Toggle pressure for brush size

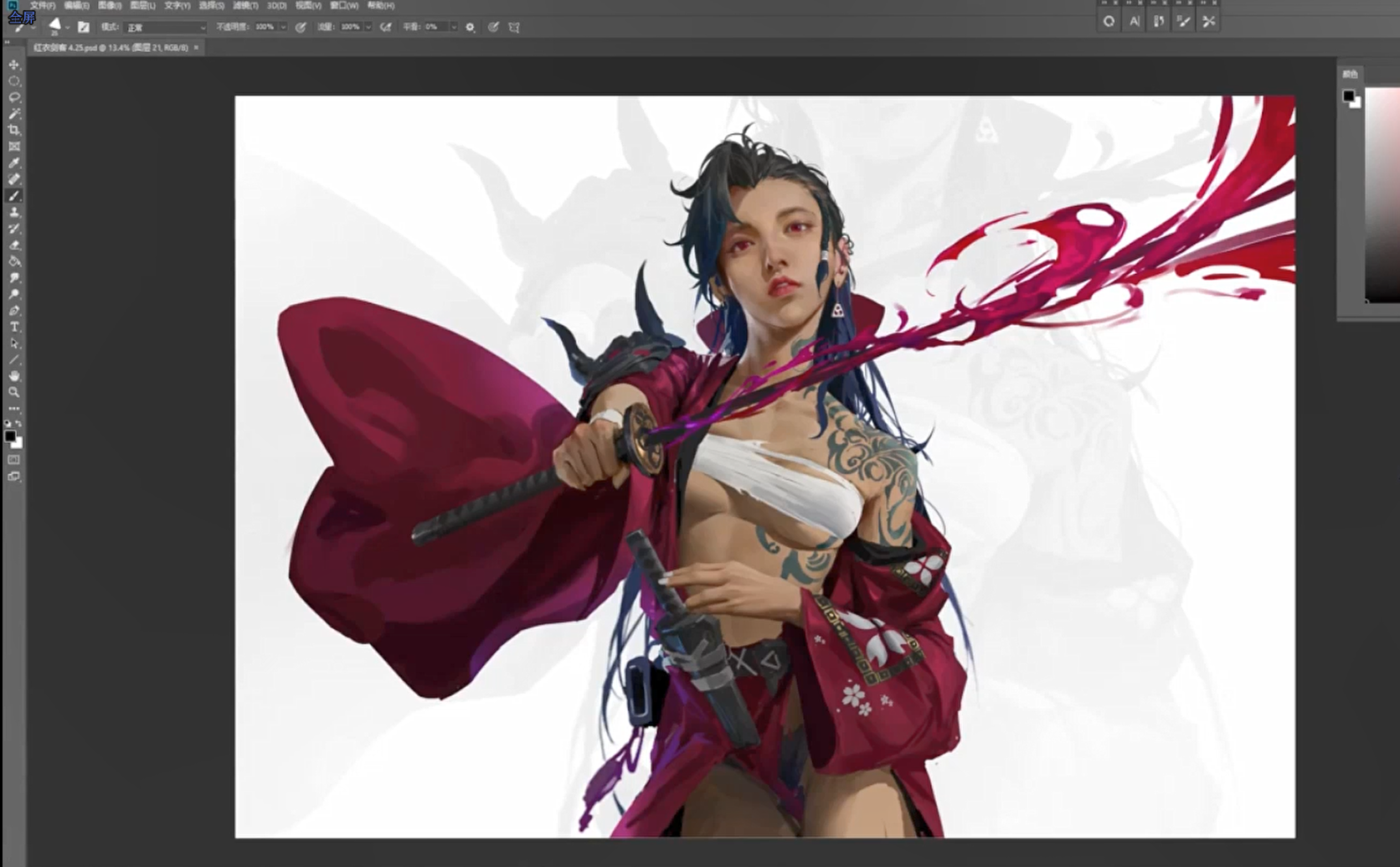coord(493,27)
